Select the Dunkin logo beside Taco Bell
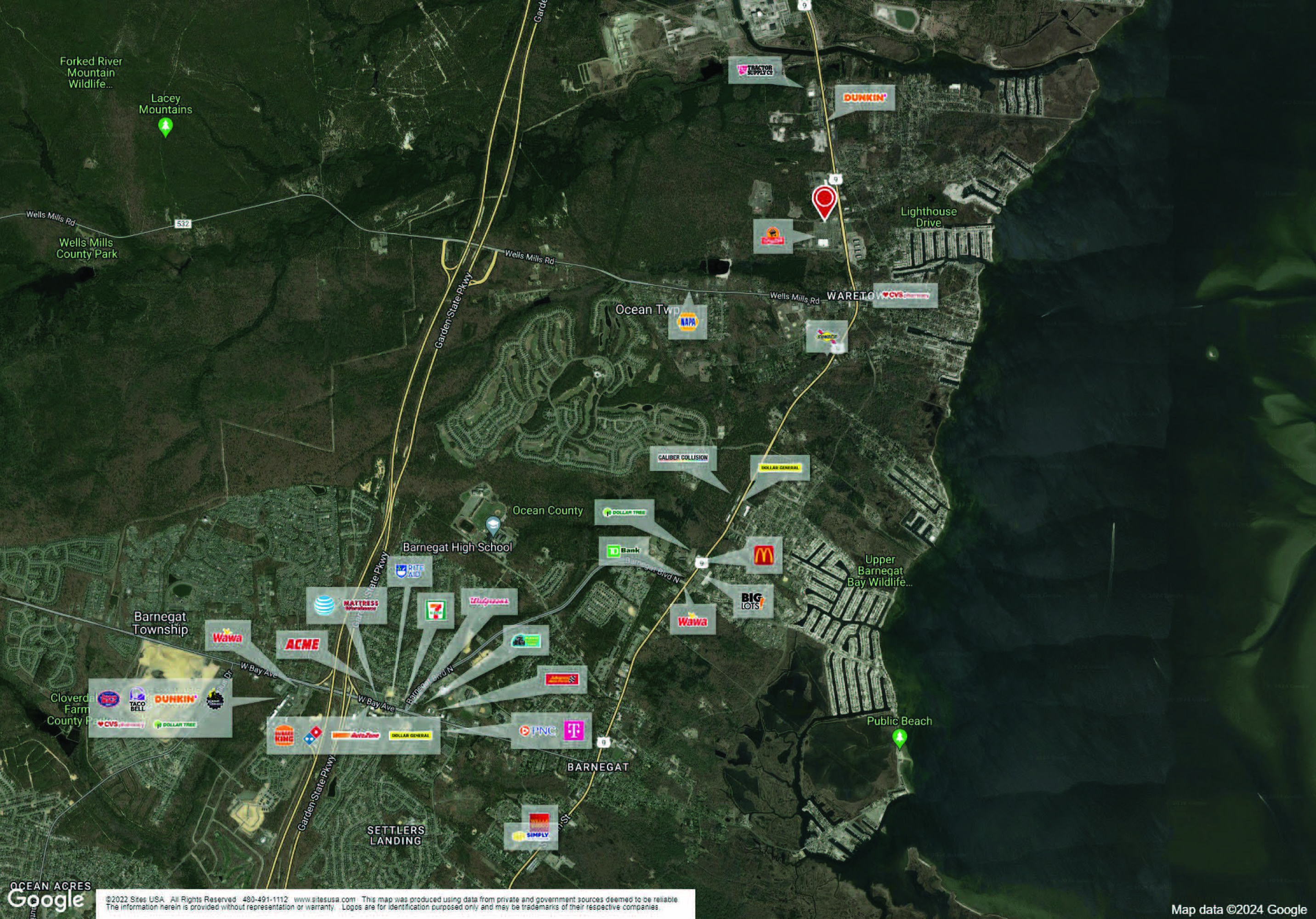The image size is (1316, 919). [x=176, y=699]
